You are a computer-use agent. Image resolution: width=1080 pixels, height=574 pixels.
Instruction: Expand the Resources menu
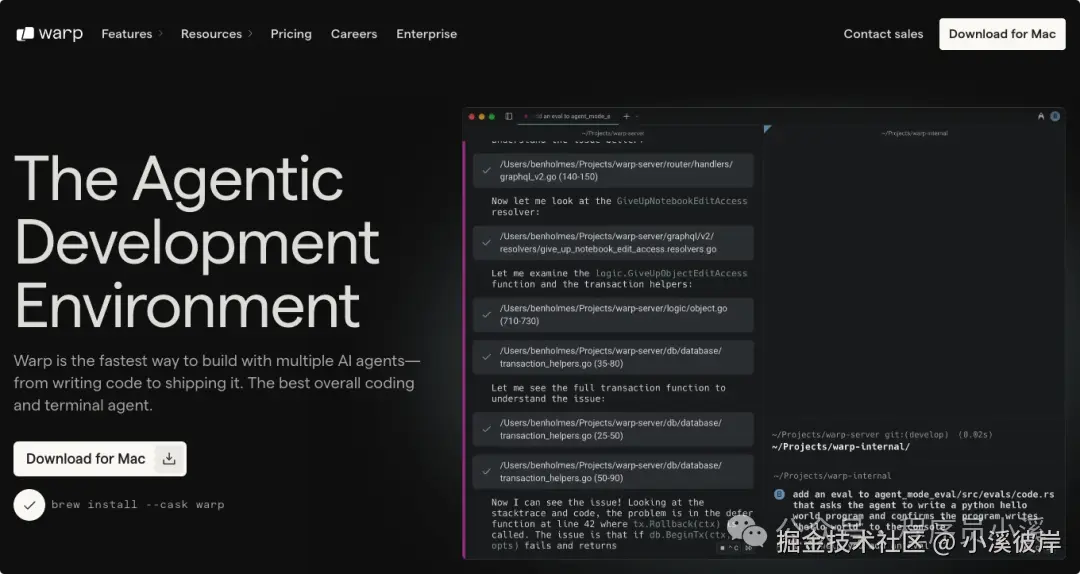tap(216, 34)
